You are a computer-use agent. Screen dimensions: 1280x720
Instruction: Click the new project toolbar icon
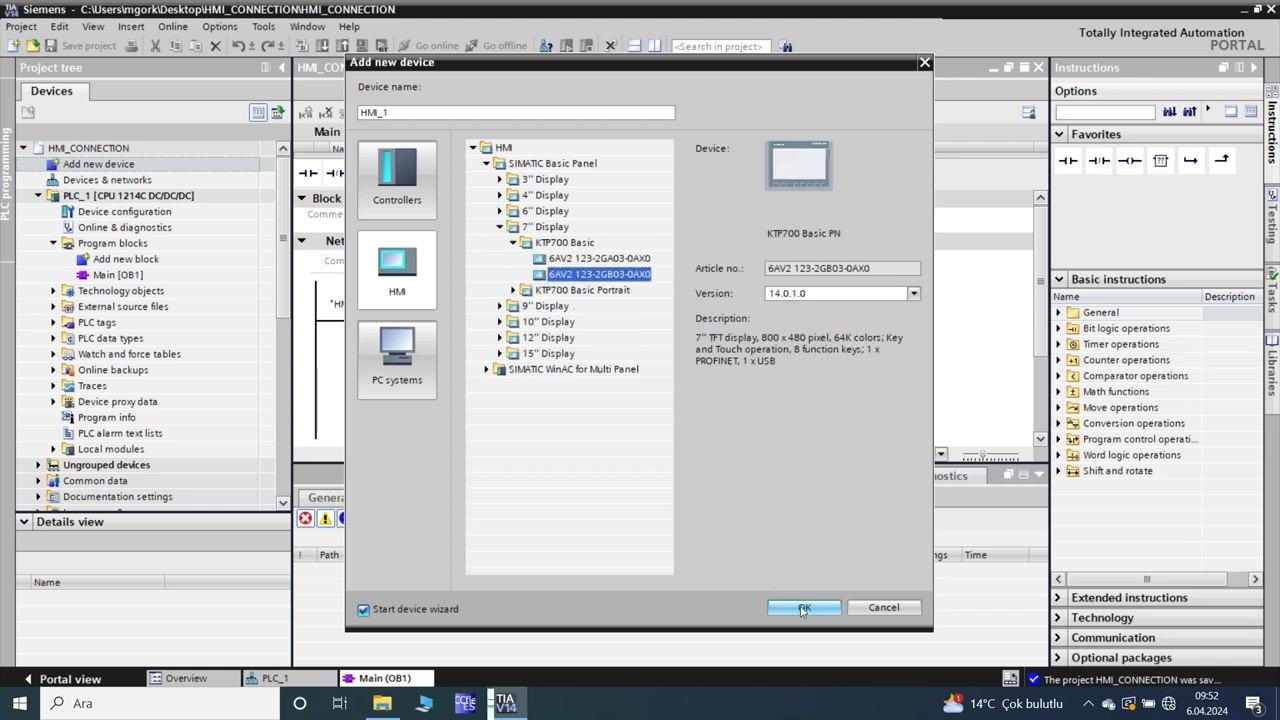click(x=14, y=46)
